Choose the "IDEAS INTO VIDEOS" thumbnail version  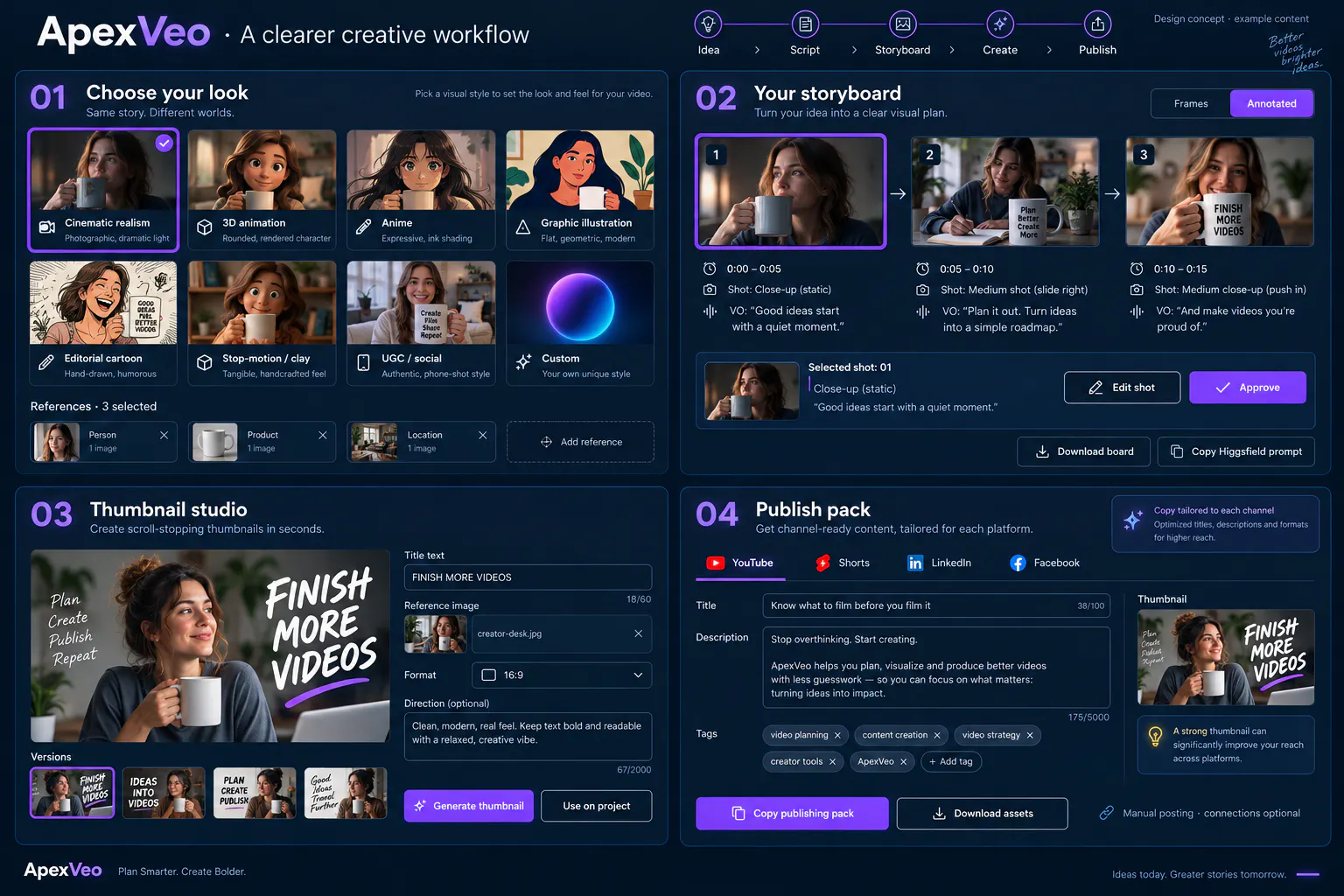point(164,793)
